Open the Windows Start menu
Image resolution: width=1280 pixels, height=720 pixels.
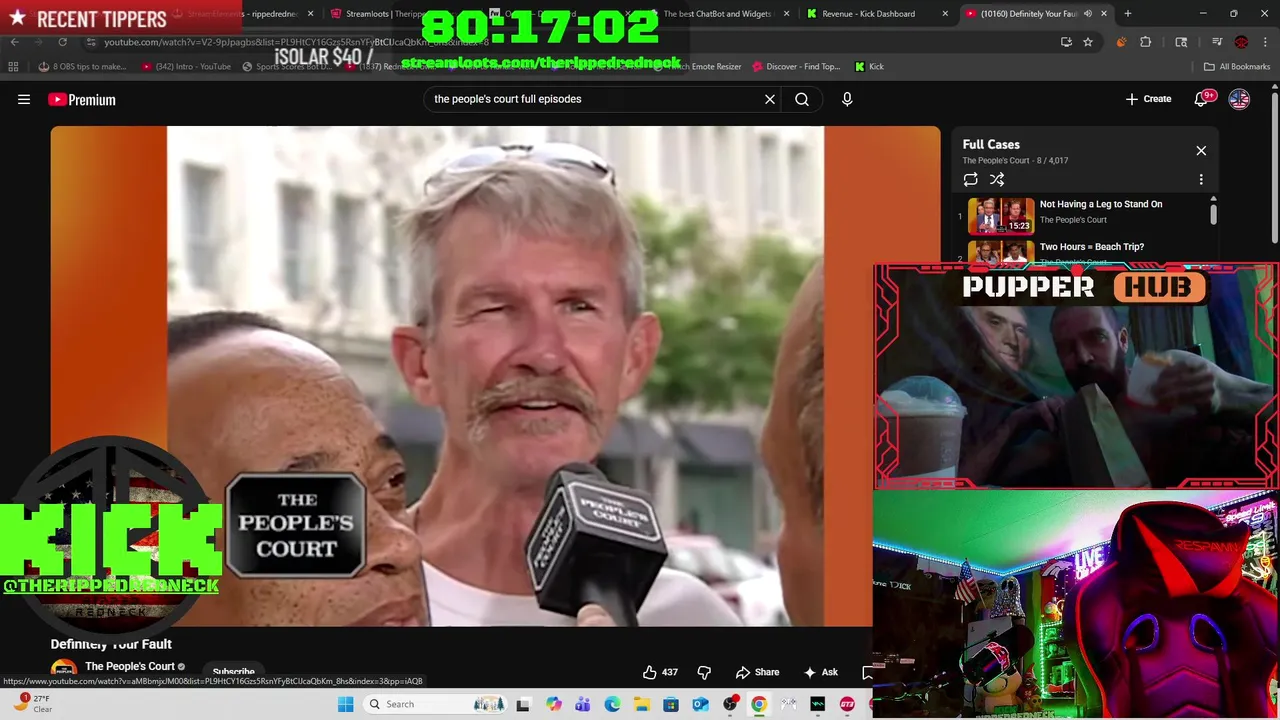[345, 704]
